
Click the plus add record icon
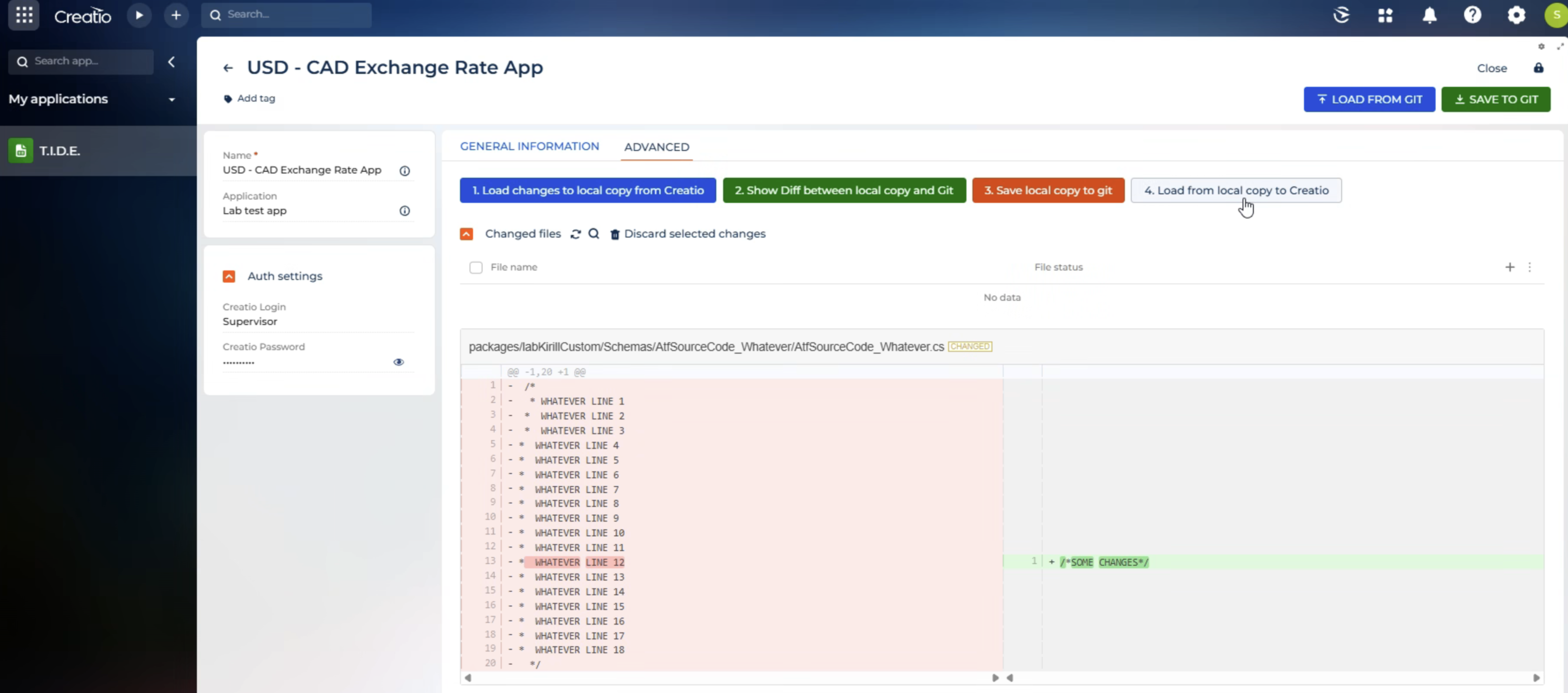(176, 15)
